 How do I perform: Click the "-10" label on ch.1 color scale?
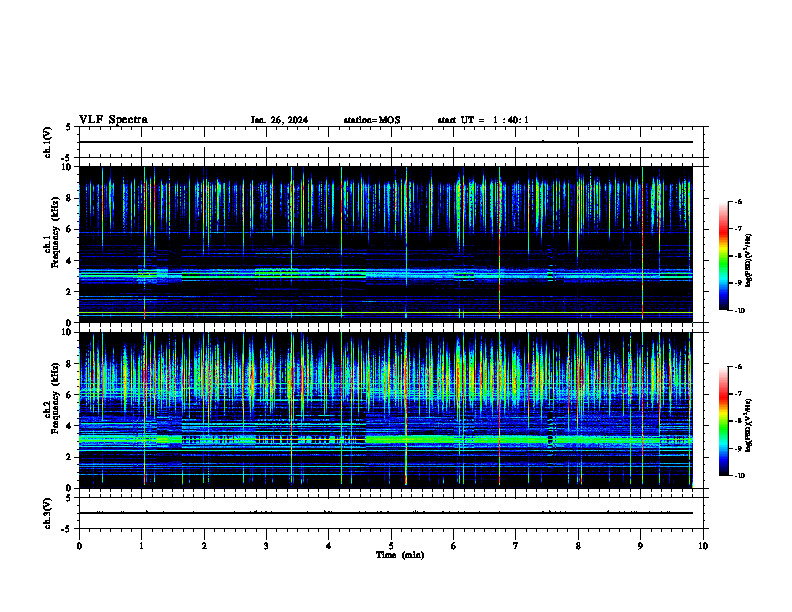[x=739, y=311]
